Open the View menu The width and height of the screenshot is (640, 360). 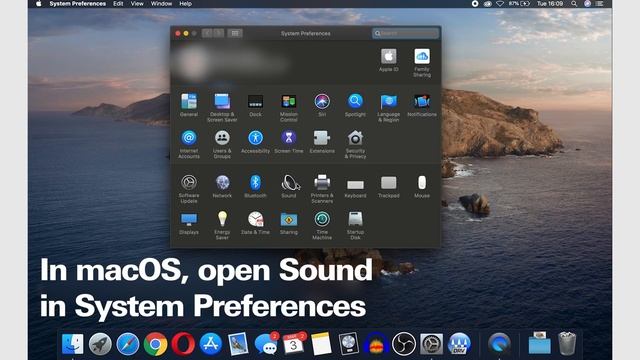137,4
